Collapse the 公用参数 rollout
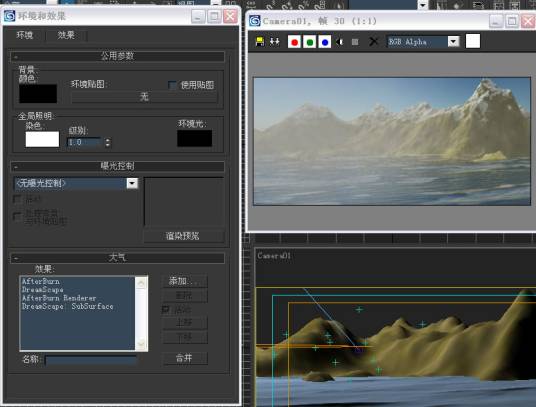 pyautogui.click(x=117, y=56)
